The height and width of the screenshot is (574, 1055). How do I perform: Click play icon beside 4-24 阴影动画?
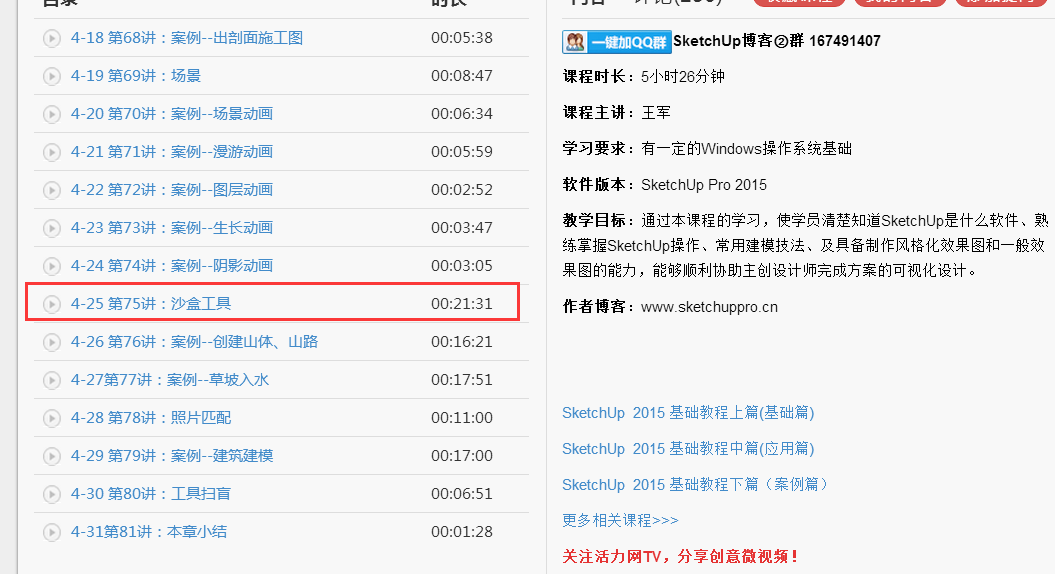tap(52, 266)
